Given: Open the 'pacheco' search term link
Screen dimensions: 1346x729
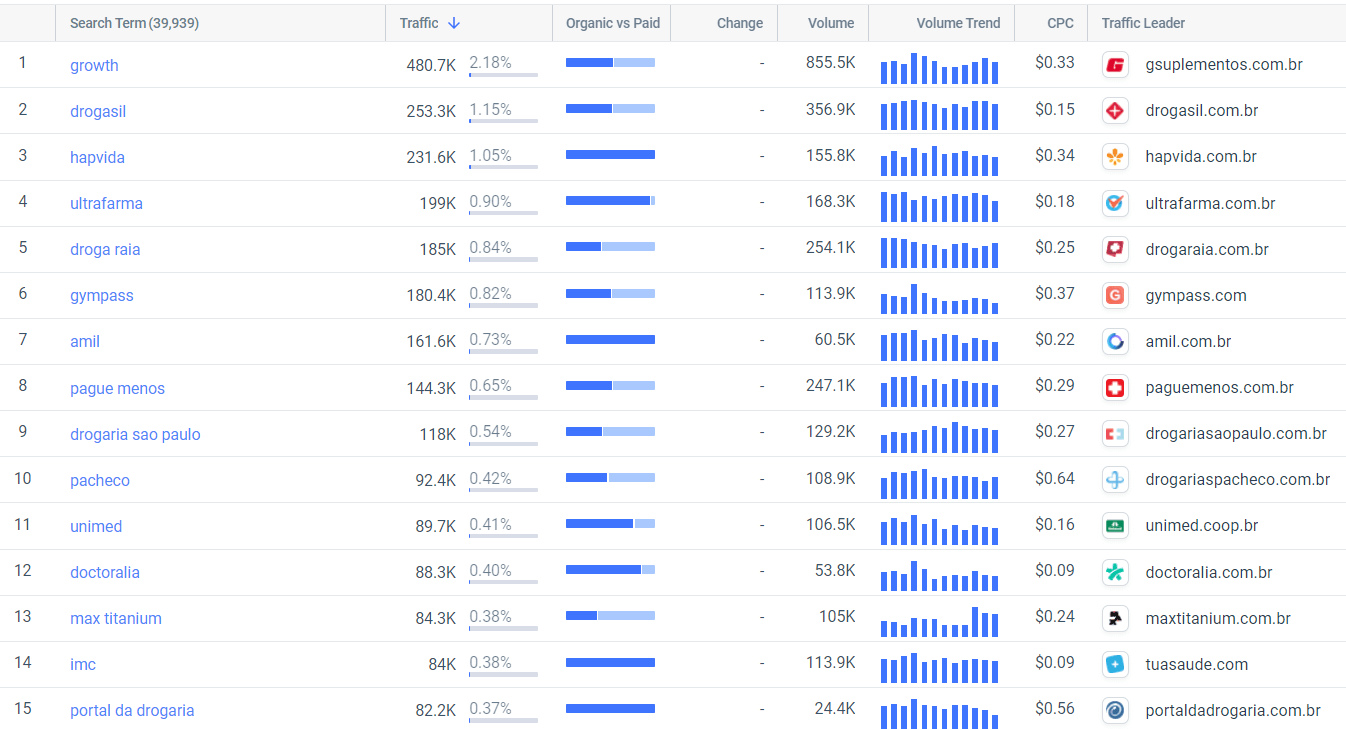Looking at the screenshot, I should point(100,480).
